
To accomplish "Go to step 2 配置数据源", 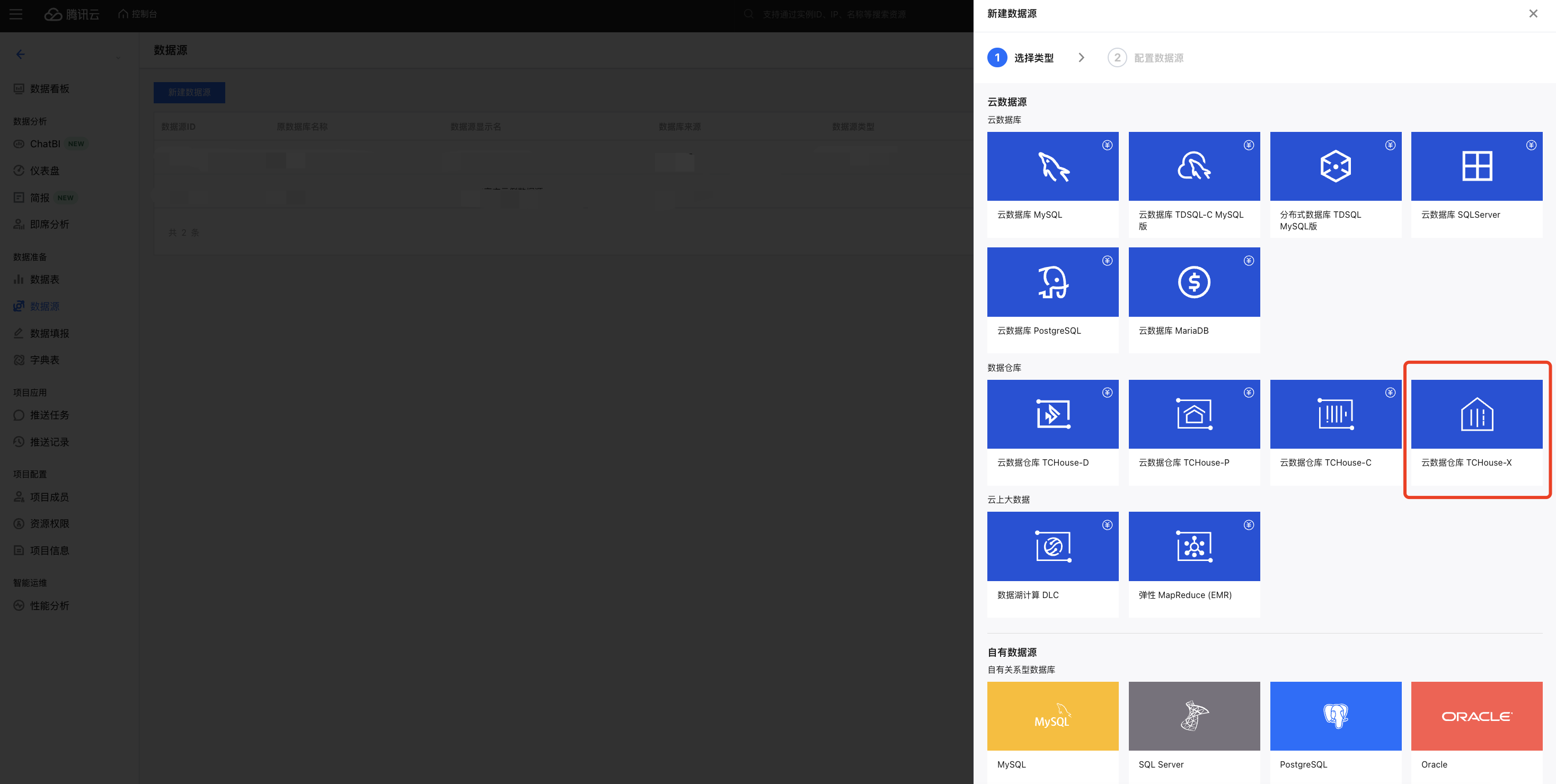I will pyautogui.click(x=1146, y=58).
